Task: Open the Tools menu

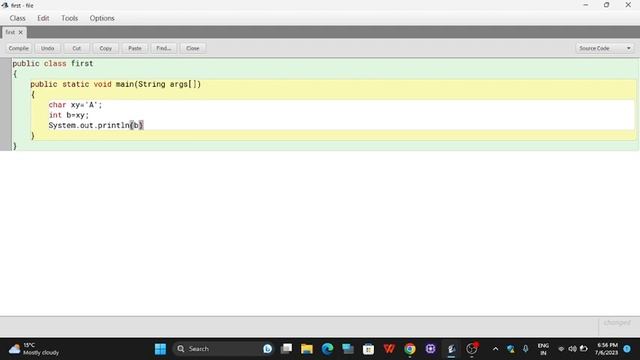Action: (69, 18)
